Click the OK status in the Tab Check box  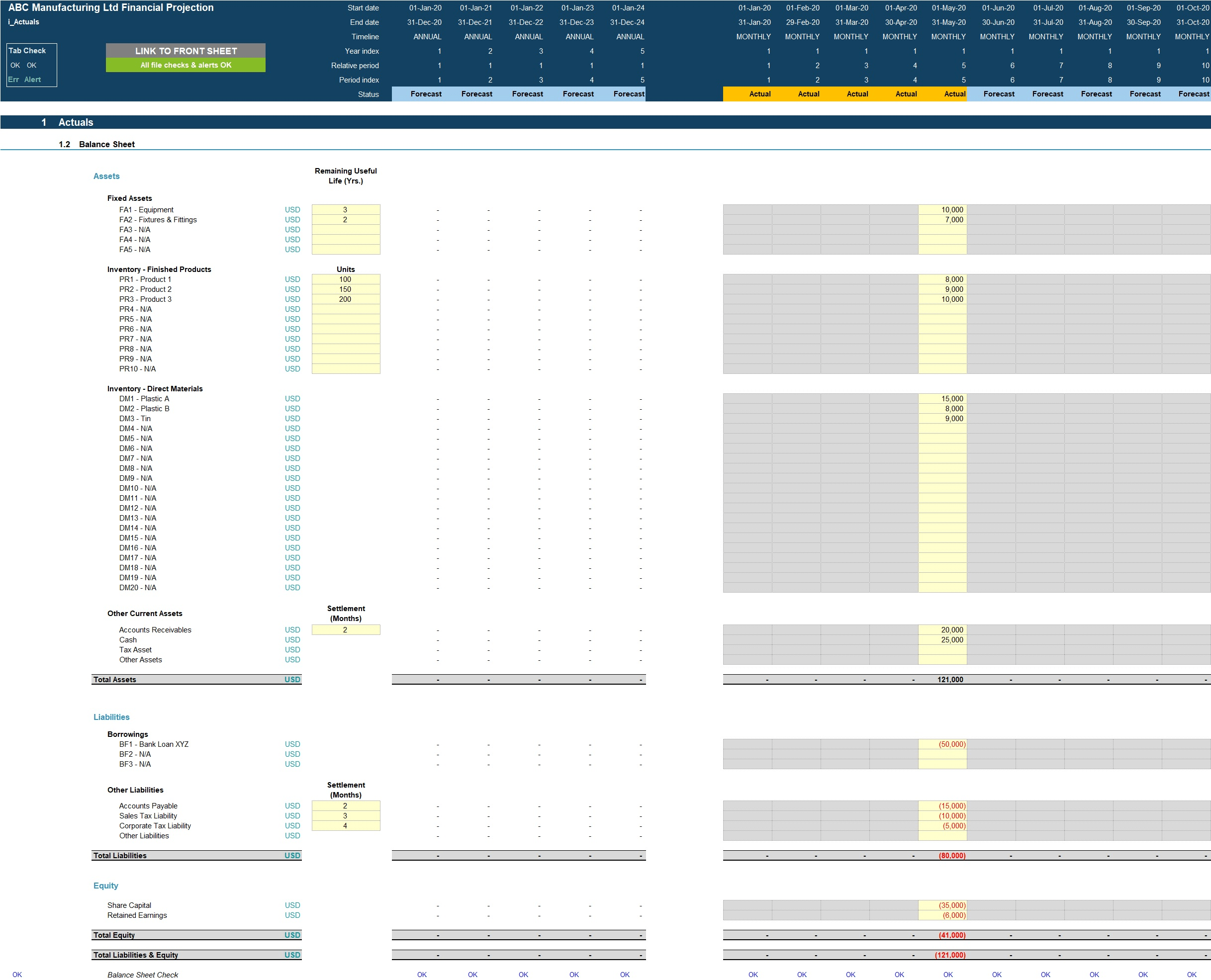[x=15, y=65]
